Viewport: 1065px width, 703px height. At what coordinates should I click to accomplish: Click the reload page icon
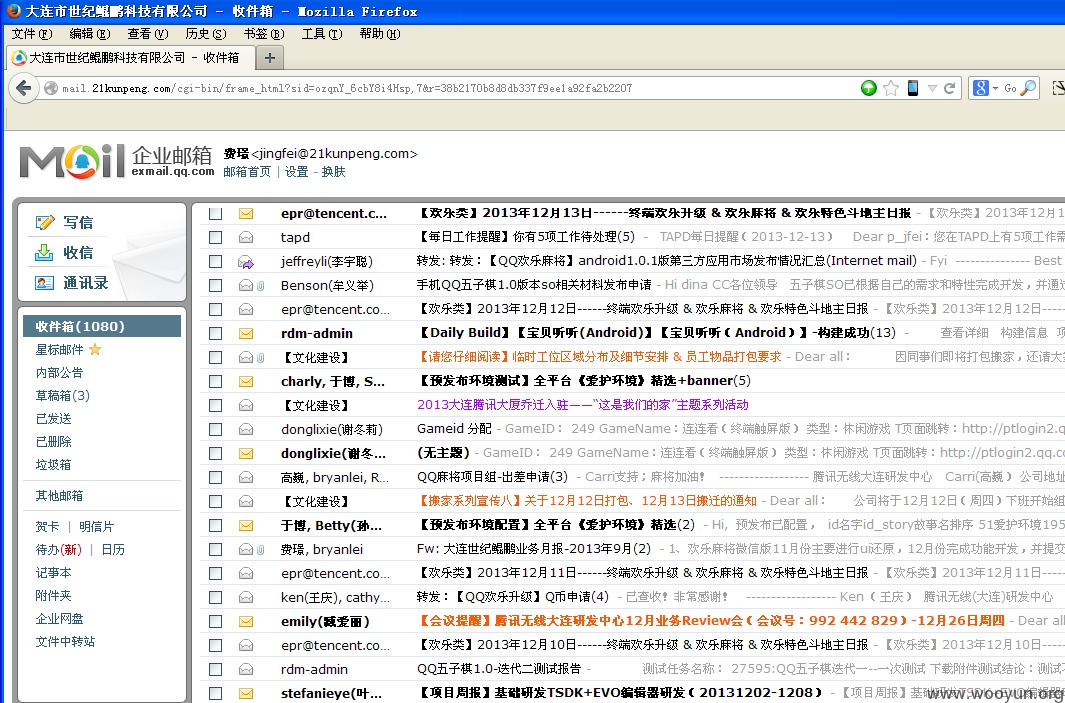[950, 88]
